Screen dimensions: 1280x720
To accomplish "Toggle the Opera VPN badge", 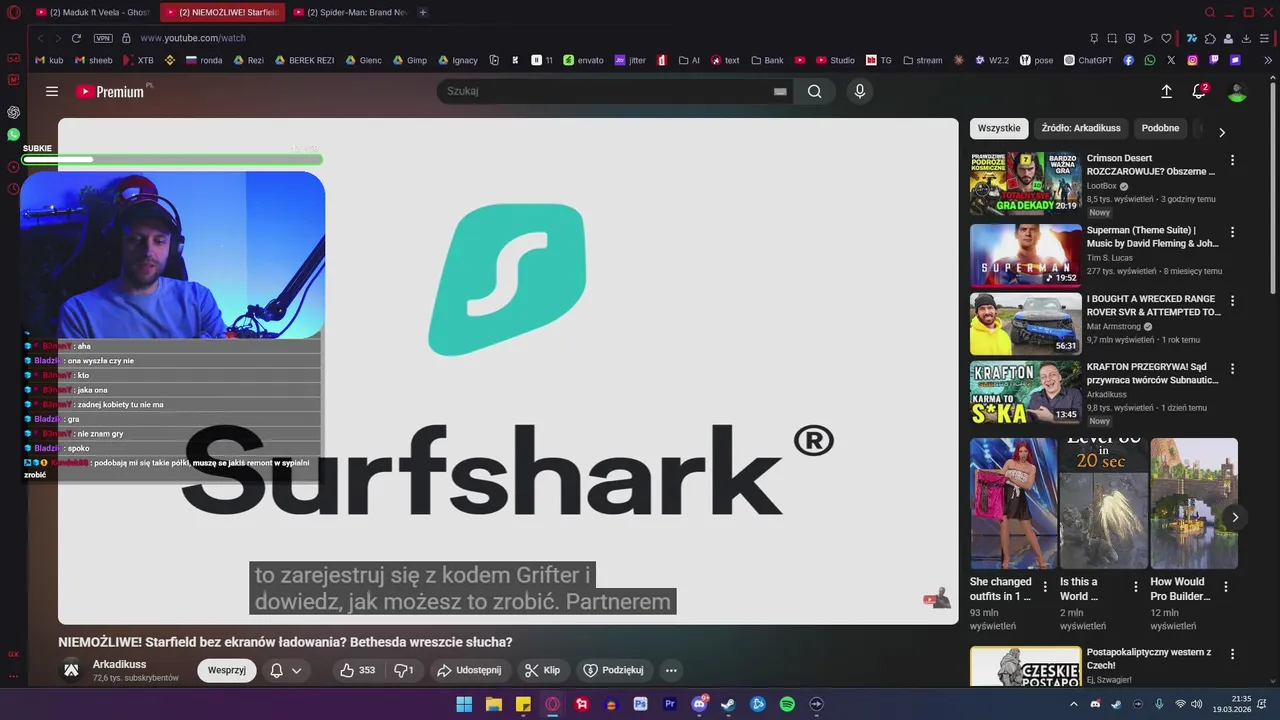I will pos(103,38).
